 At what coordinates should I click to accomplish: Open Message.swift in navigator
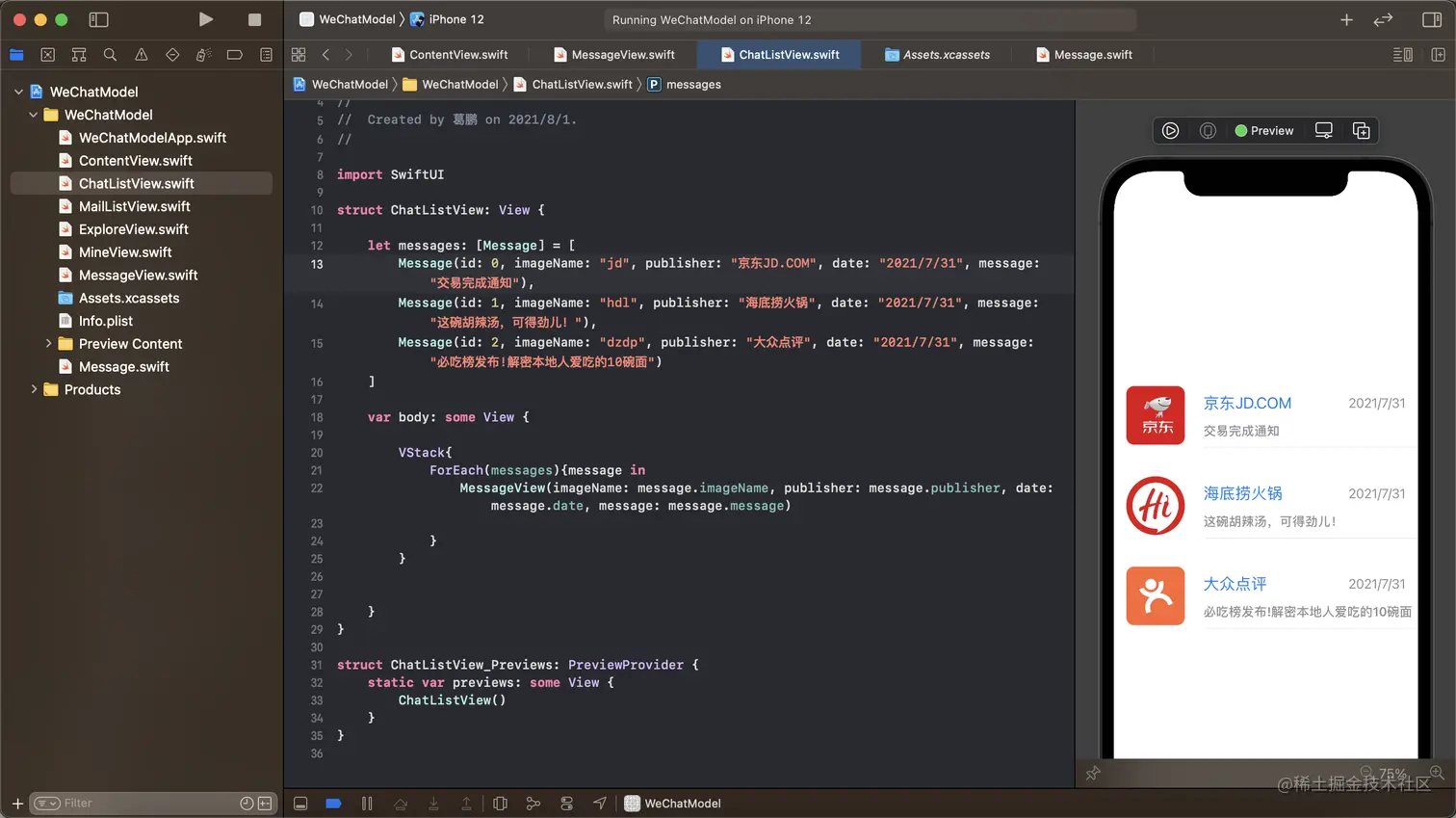click(123, 367)
